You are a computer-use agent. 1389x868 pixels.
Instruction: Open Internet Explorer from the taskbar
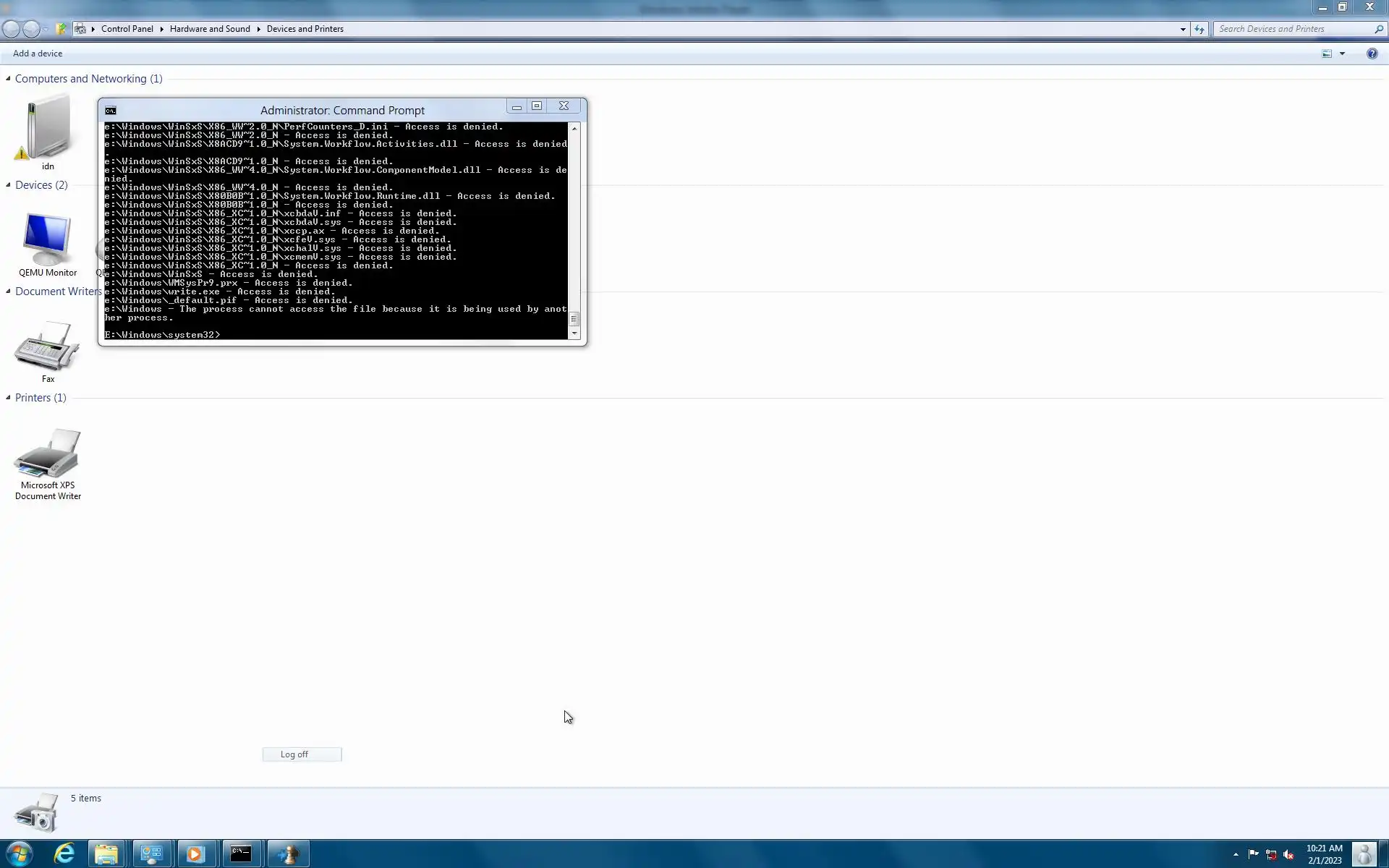tap(64, 854)
